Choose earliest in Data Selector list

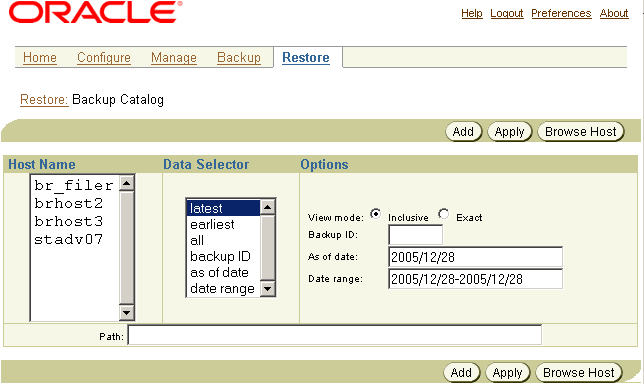coord(223,224)
